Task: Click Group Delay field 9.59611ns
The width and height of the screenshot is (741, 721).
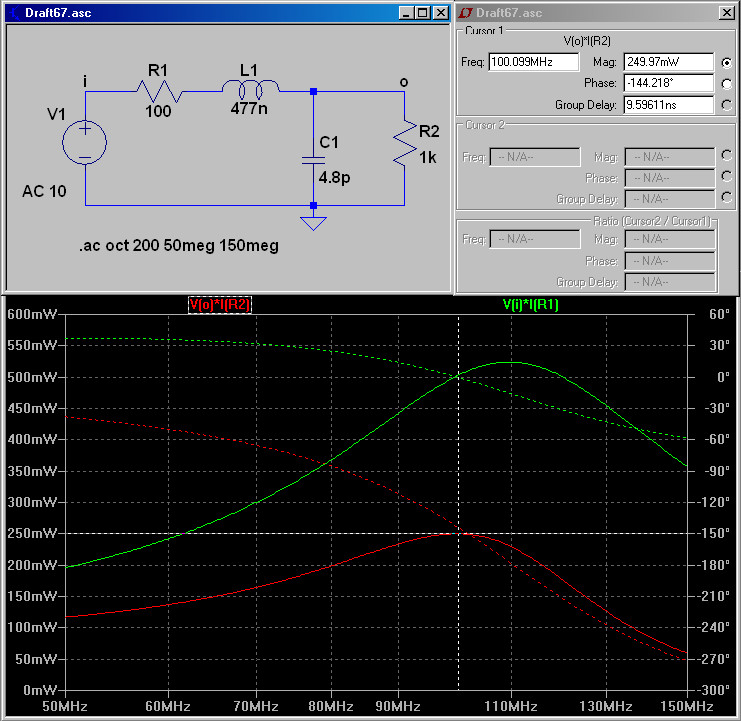Action: [669, 104]
